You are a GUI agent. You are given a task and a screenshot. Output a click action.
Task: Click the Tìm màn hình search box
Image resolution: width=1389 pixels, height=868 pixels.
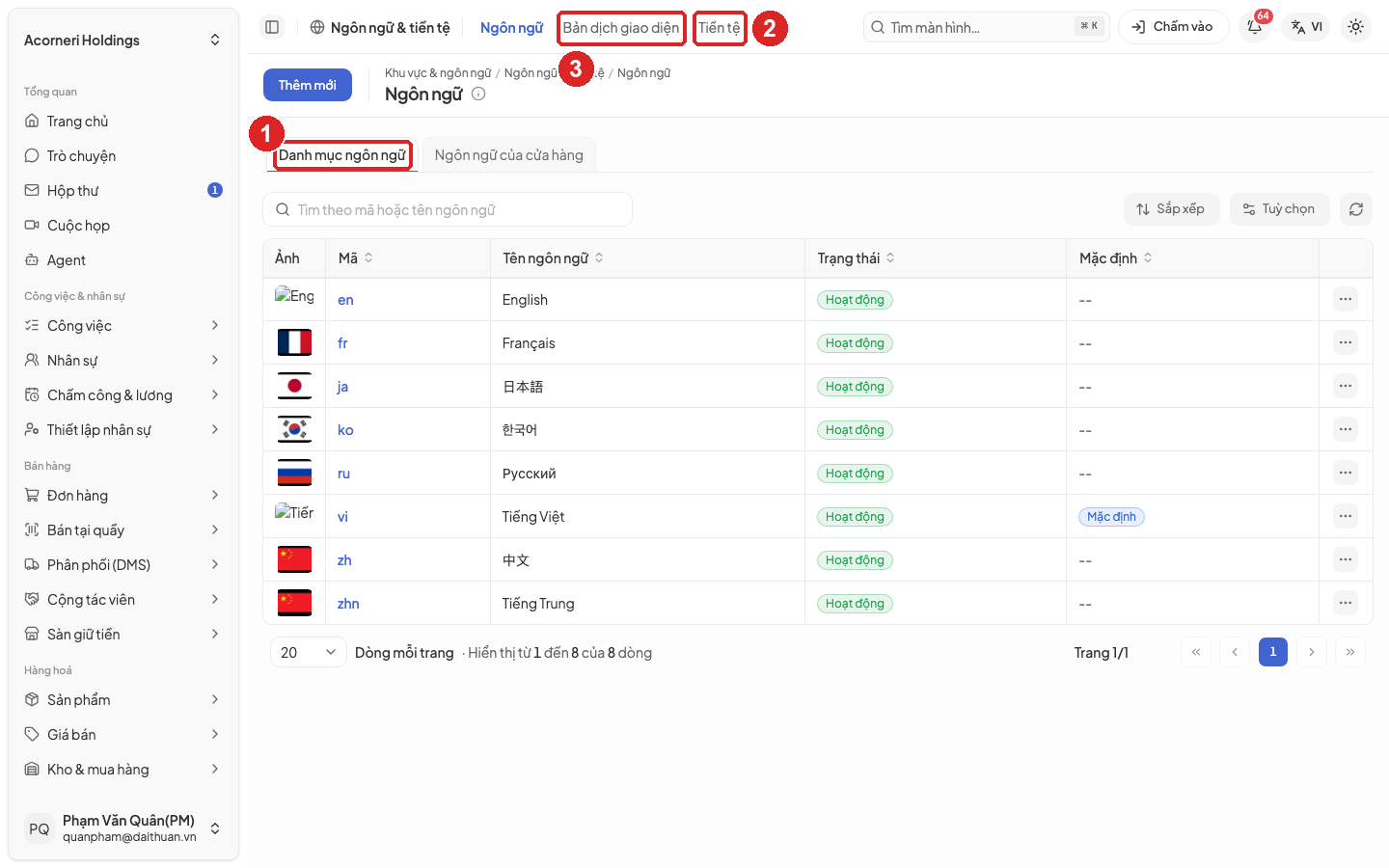click(987, 27)
